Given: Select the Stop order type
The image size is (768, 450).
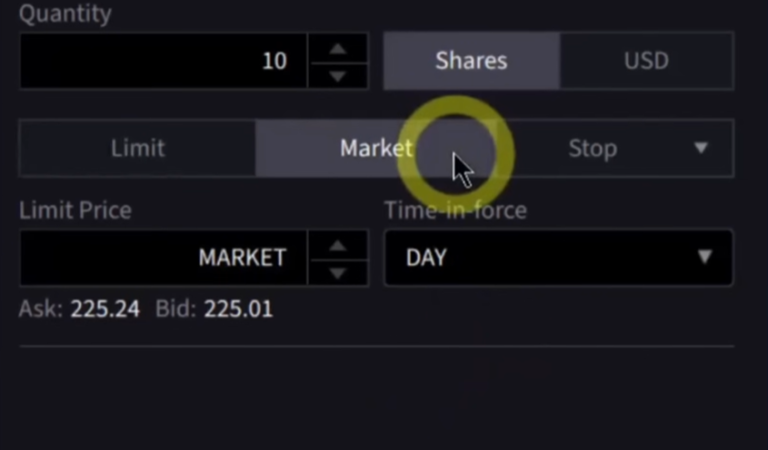Looking at the screenshot, I should tap(592, 148).
